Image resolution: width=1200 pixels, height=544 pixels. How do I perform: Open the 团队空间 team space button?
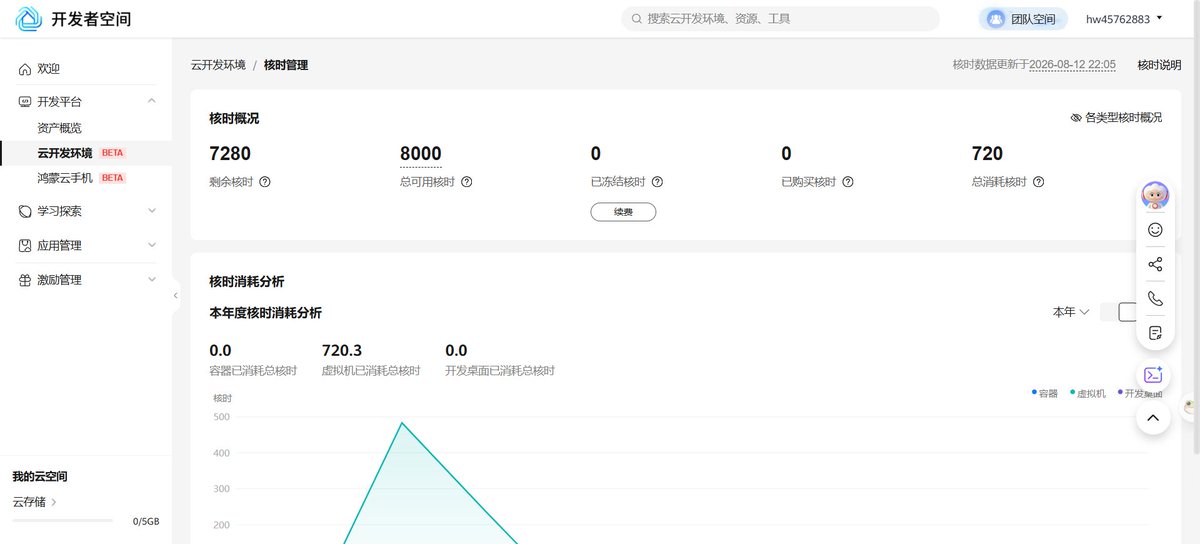(x=1023, y=19)
